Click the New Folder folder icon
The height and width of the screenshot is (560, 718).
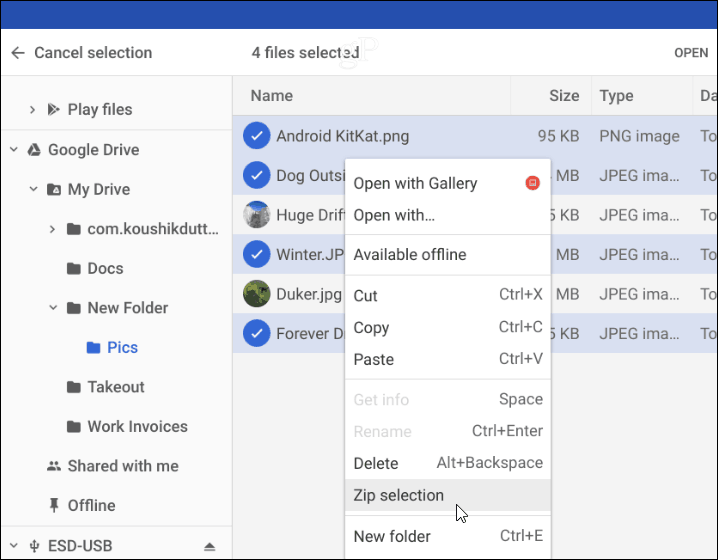click(73, 308)
